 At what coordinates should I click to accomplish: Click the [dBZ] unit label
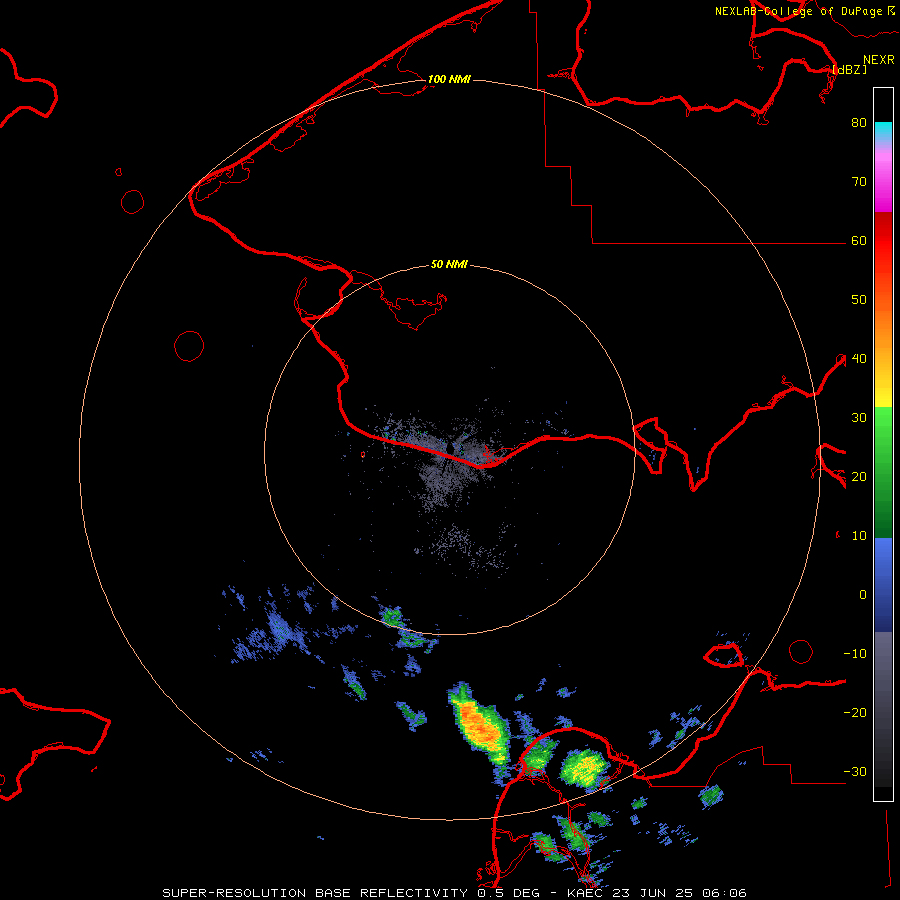click(849, 69)
